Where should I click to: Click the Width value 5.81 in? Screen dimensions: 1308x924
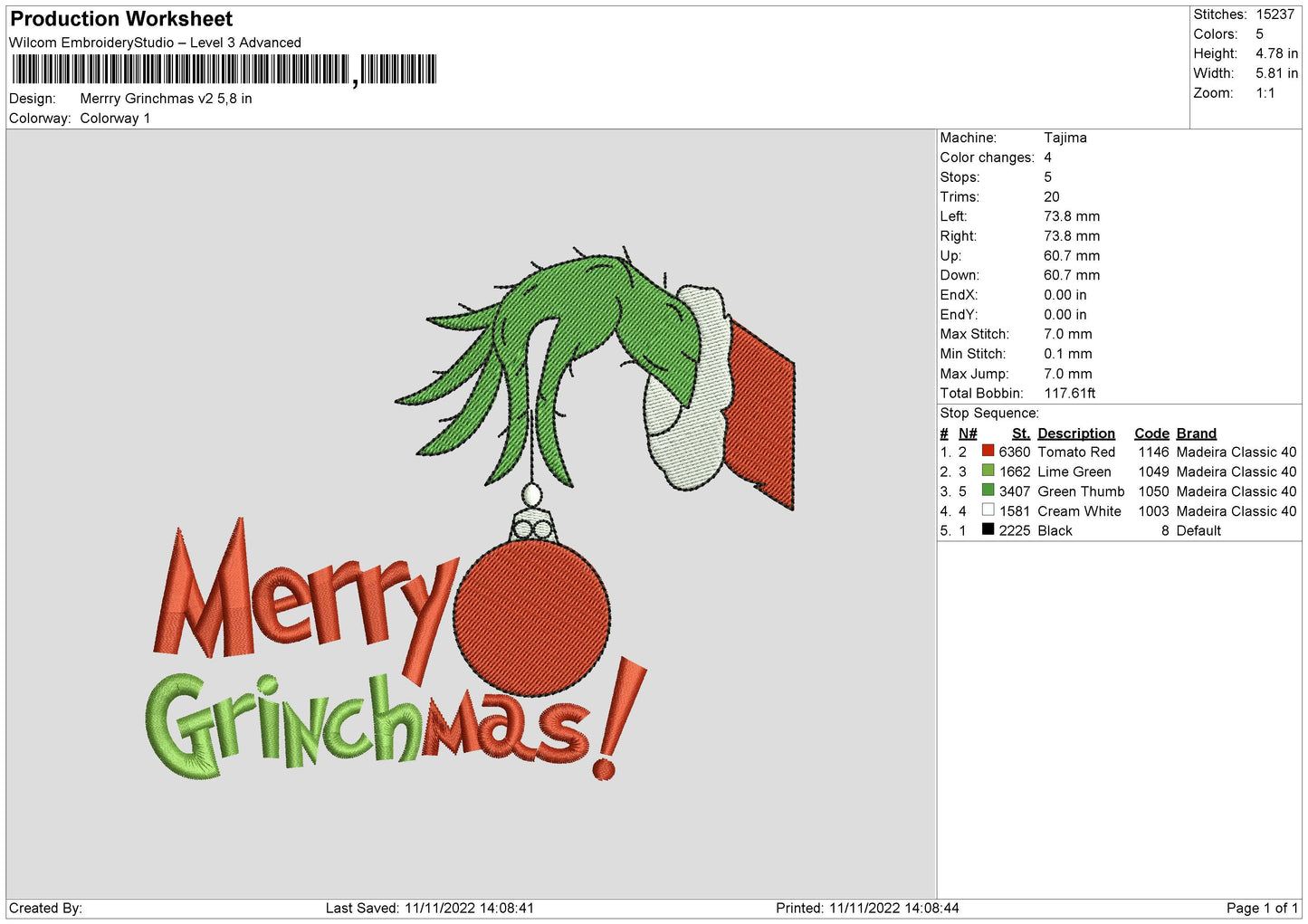(x=1276, y=73)
